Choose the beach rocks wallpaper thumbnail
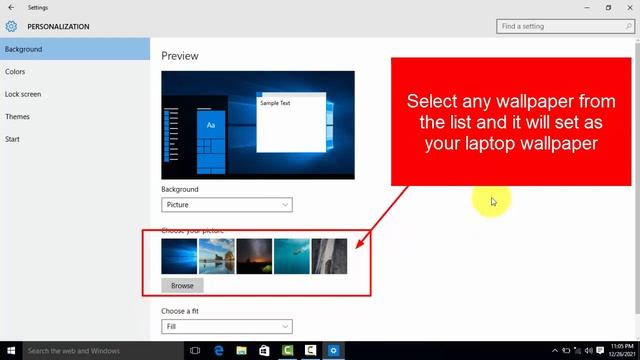 pyautogui.click(x=217, y=256)
